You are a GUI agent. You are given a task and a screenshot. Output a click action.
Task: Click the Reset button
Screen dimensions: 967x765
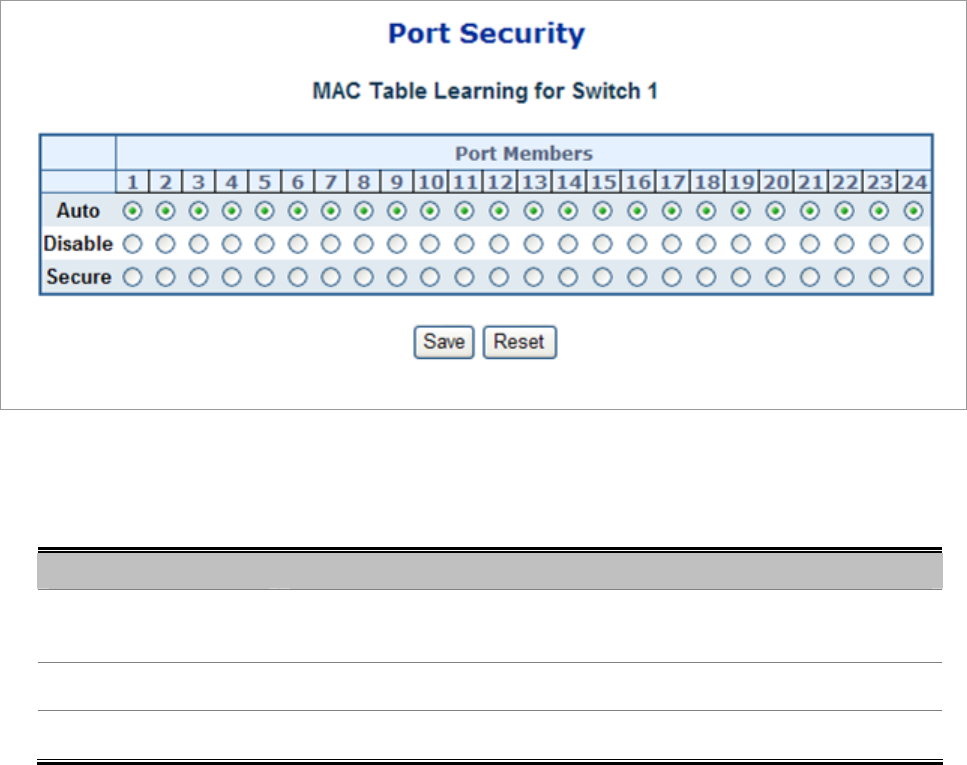[x=519, y=342]
